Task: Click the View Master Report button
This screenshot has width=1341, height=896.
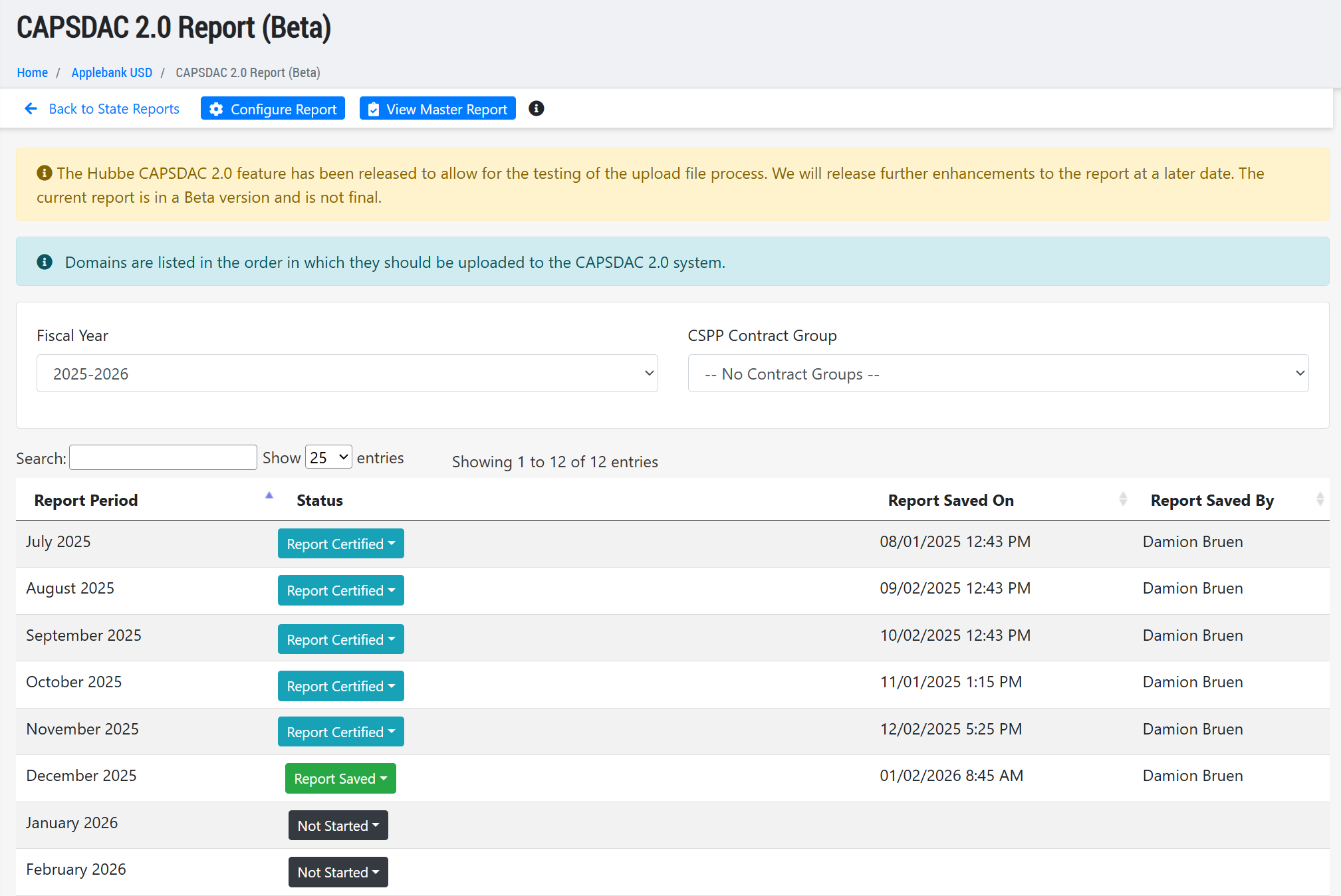Action: coord(437,109)
